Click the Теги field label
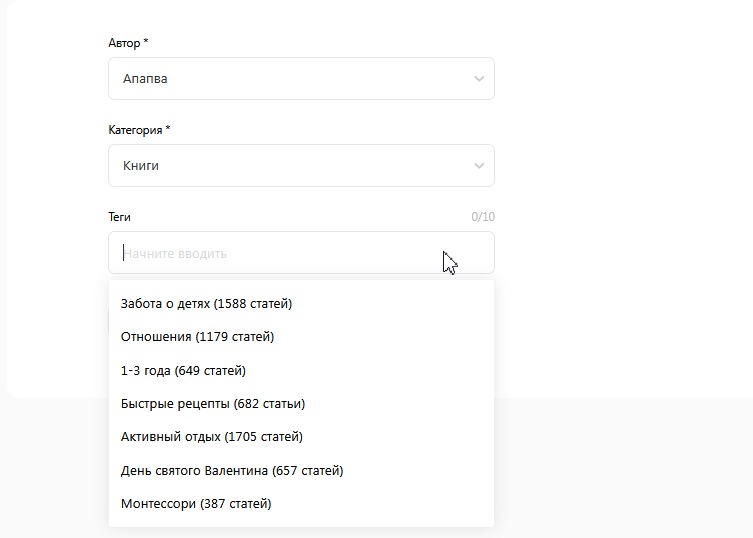The height and width of the screenshot is (538, 753). coord(119,217)
